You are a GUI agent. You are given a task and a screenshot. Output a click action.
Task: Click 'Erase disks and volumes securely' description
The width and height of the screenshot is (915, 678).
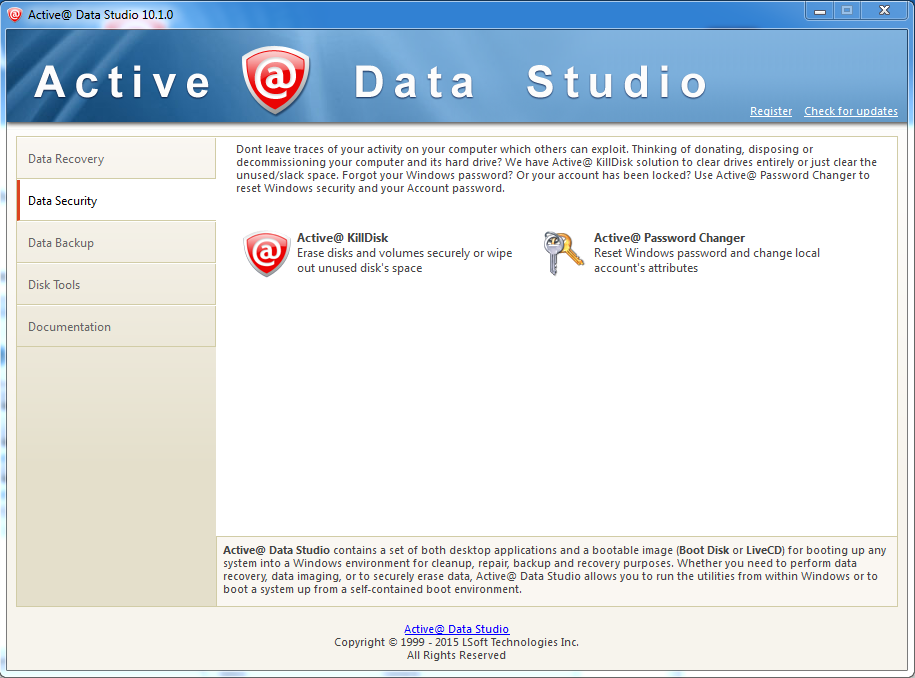(x=404, y=260)
